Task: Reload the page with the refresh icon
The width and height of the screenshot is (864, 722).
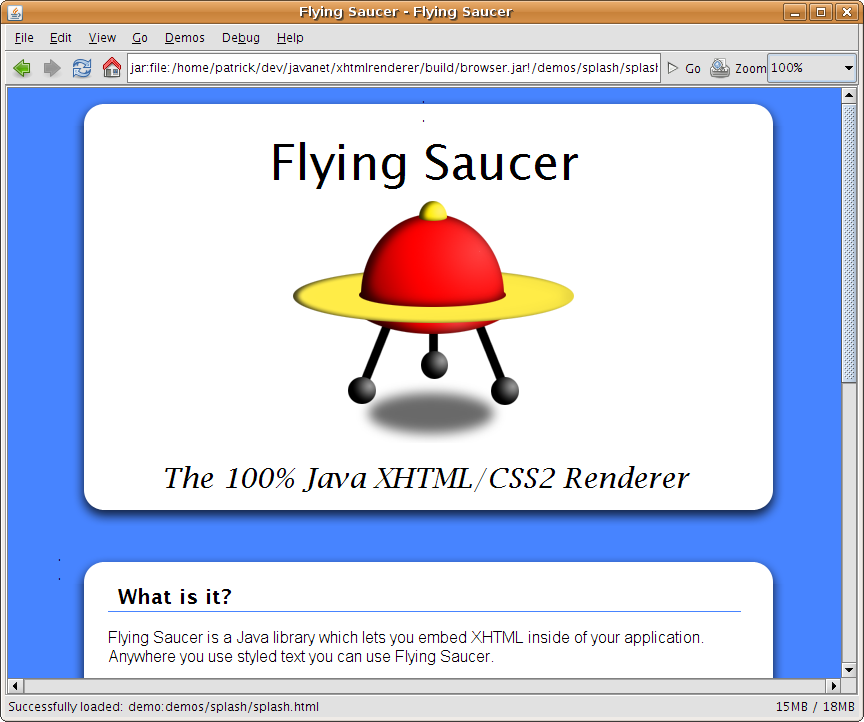Action: click(82, 68)
